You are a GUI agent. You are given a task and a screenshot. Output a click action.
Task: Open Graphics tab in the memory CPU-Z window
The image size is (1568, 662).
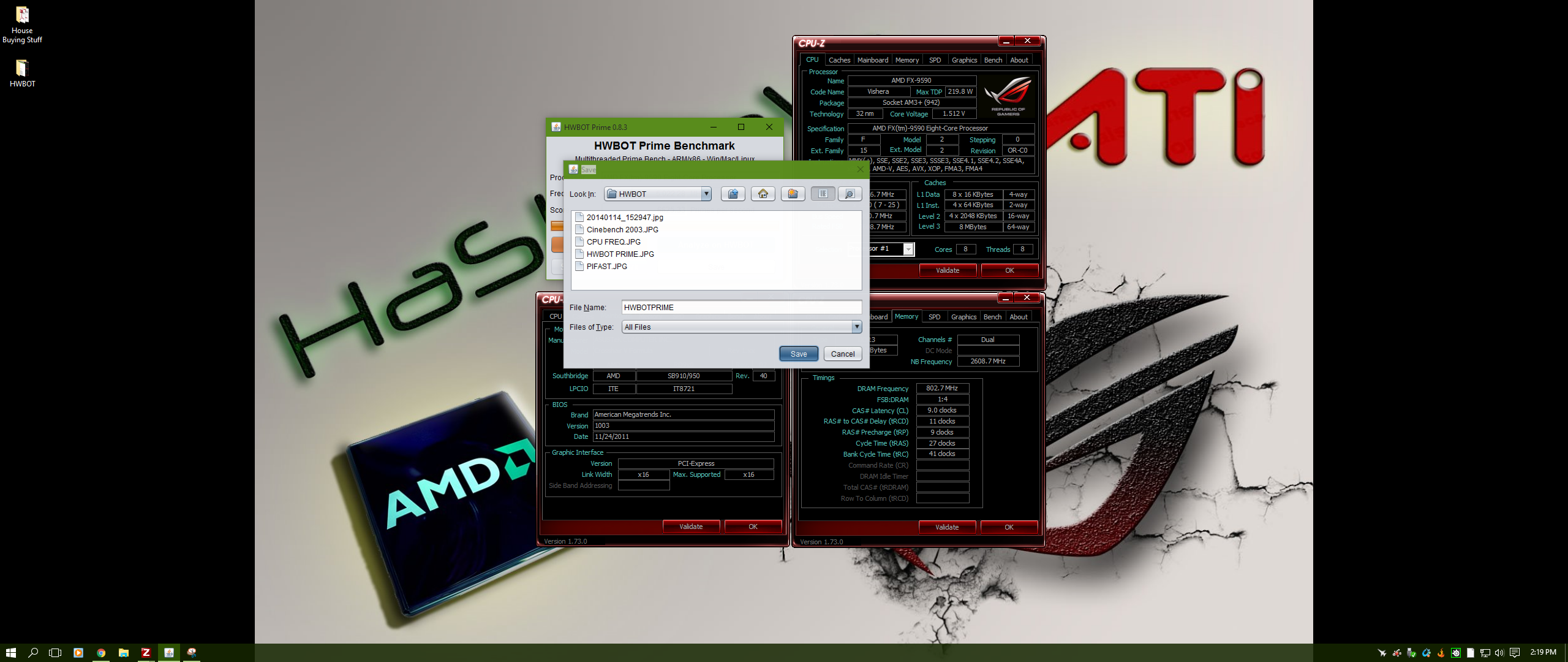pos(963,317)
